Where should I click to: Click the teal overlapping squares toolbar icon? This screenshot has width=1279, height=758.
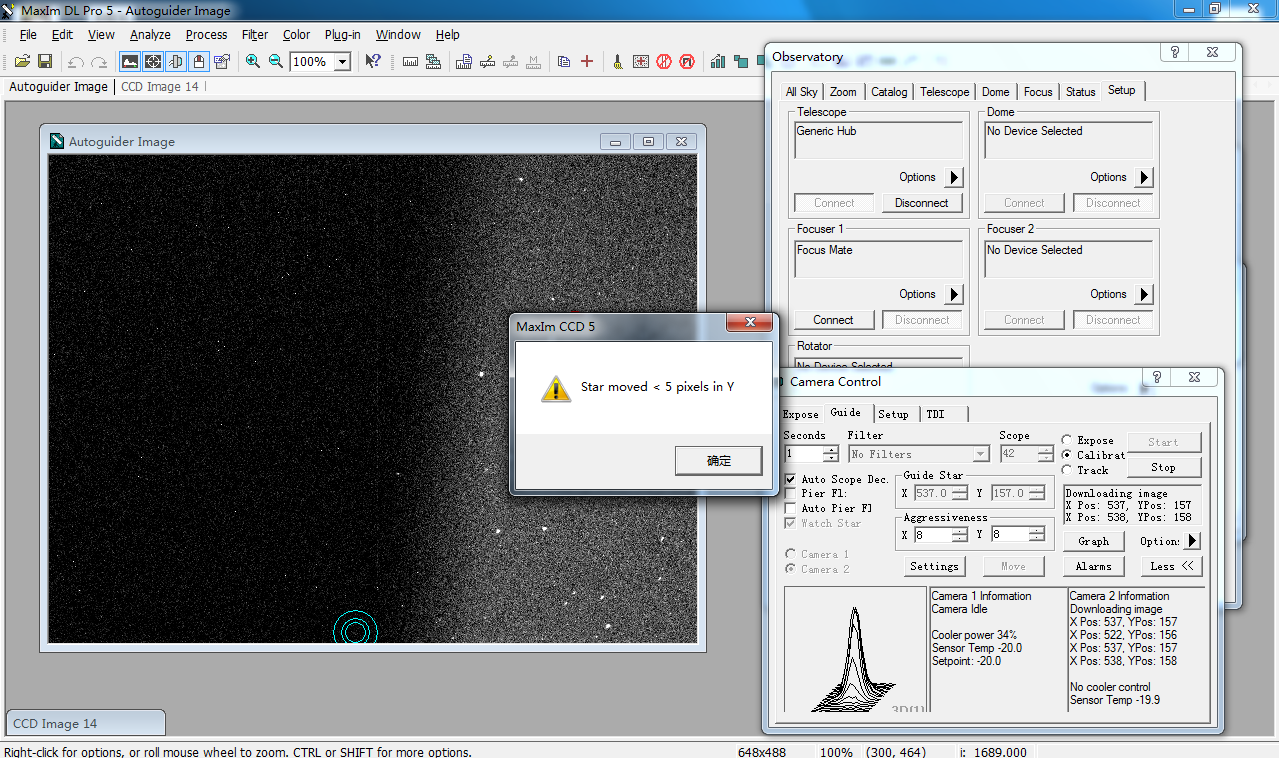741,62
